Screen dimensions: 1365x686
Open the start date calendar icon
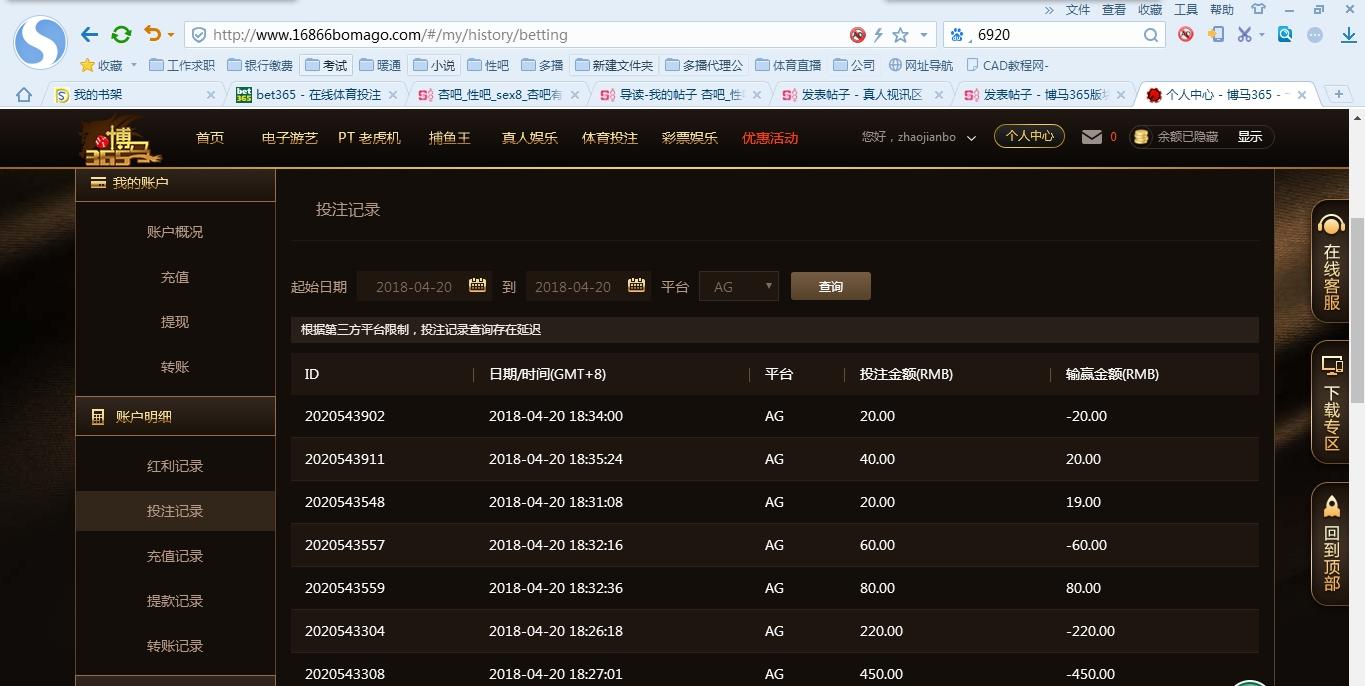pos(477,286)
